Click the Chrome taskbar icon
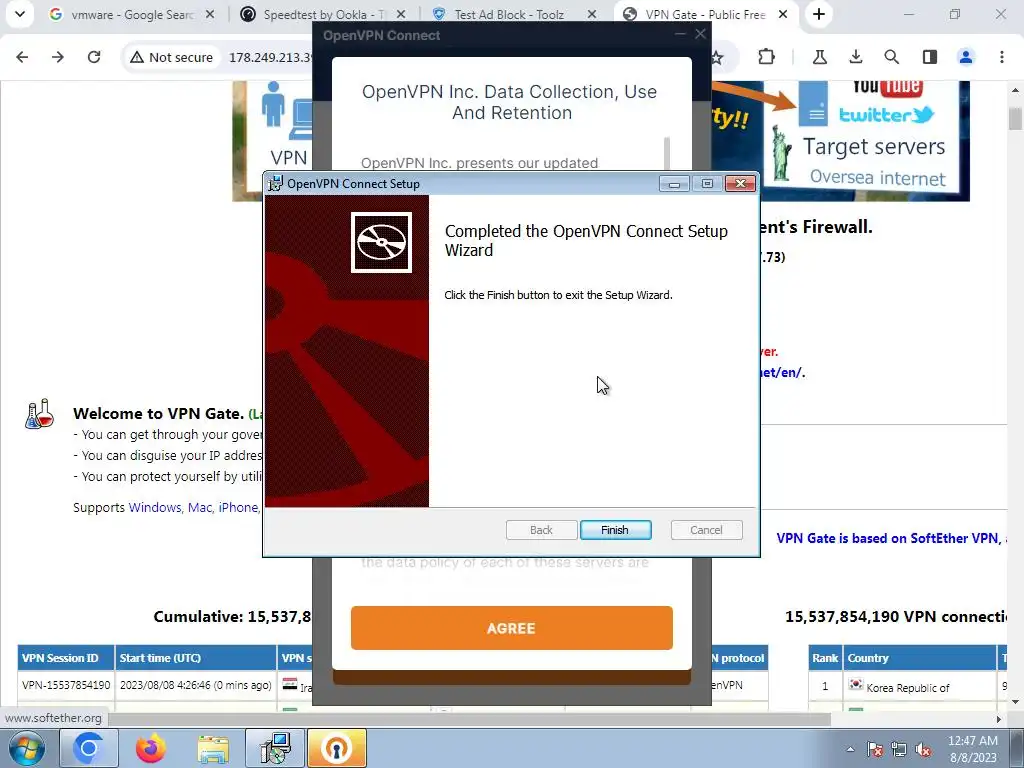The width and height of the screenshot is (1024, 768). 89,748
